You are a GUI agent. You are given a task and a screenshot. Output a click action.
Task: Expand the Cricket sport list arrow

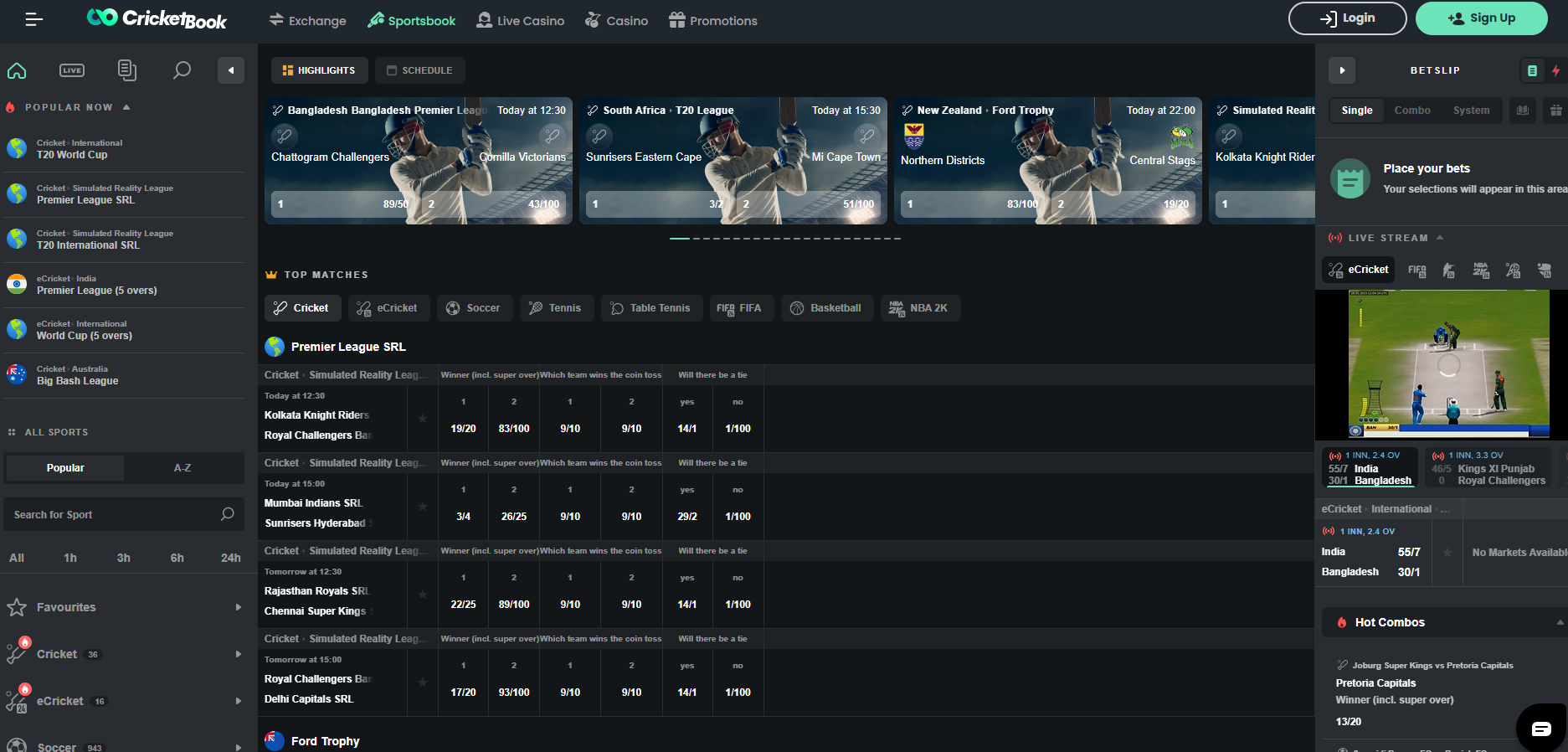[239, 654]
